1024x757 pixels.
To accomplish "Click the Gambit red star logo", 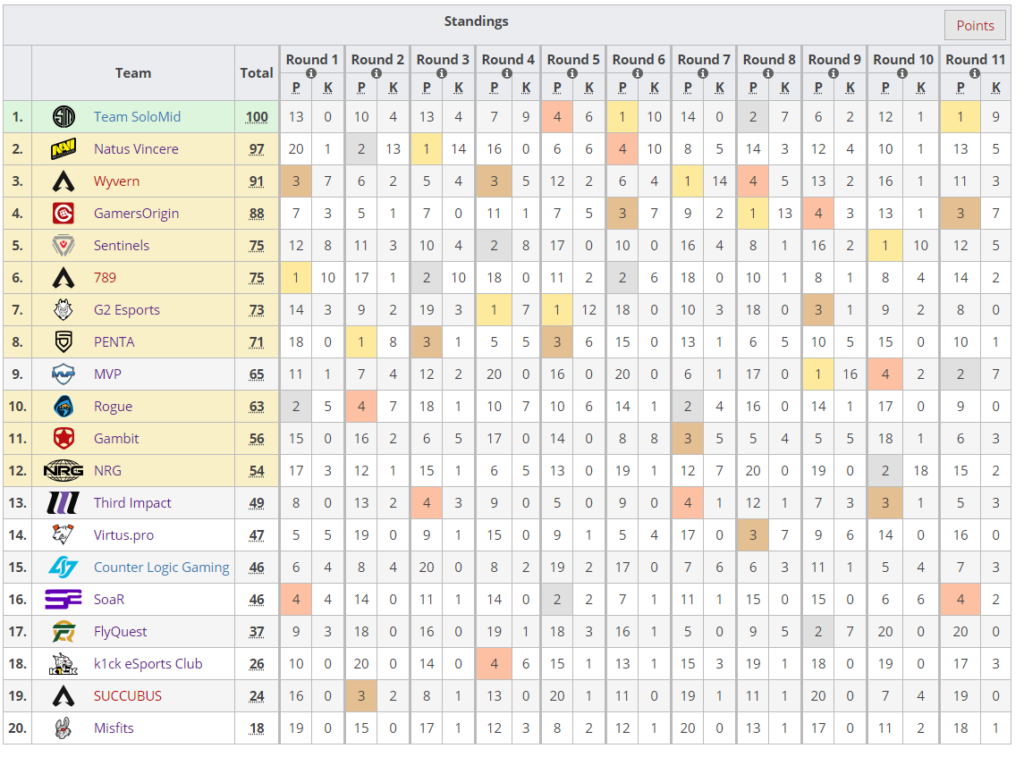I will tap(63, 438).
